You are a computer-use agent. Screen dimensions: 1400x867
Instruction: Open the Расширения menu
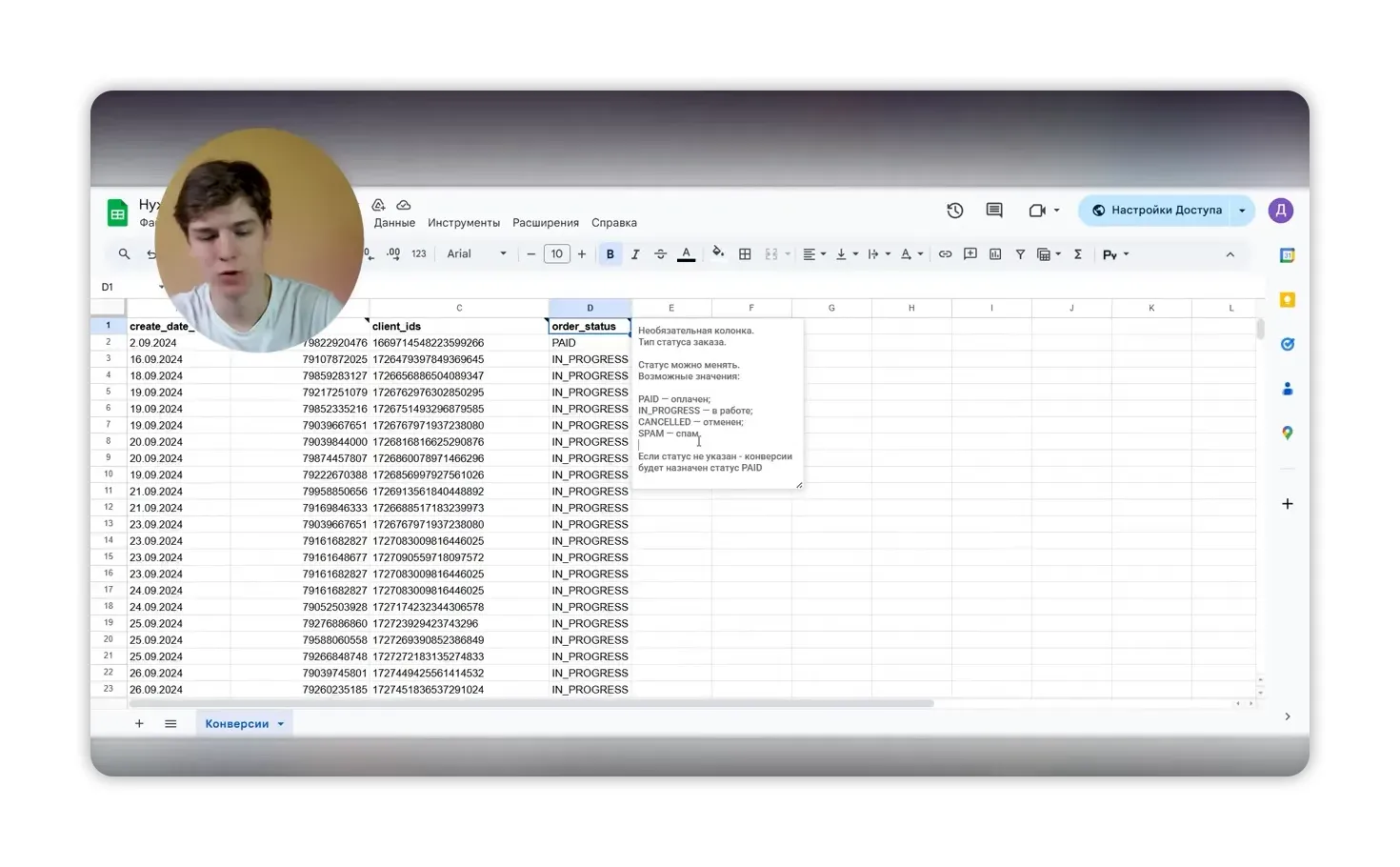[x=546, y=223]
